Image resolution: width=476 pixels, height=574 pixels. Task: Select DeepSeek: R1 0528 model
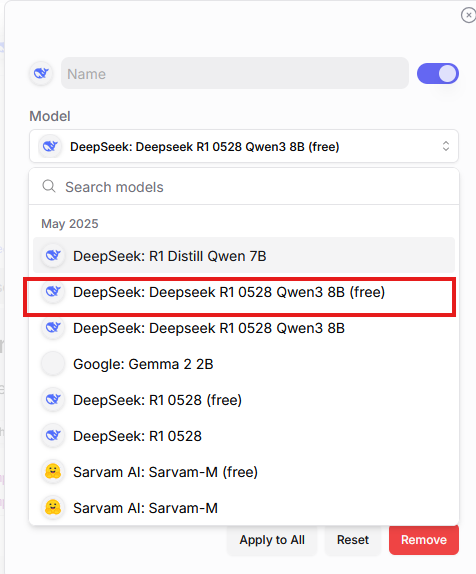point(244,436)
